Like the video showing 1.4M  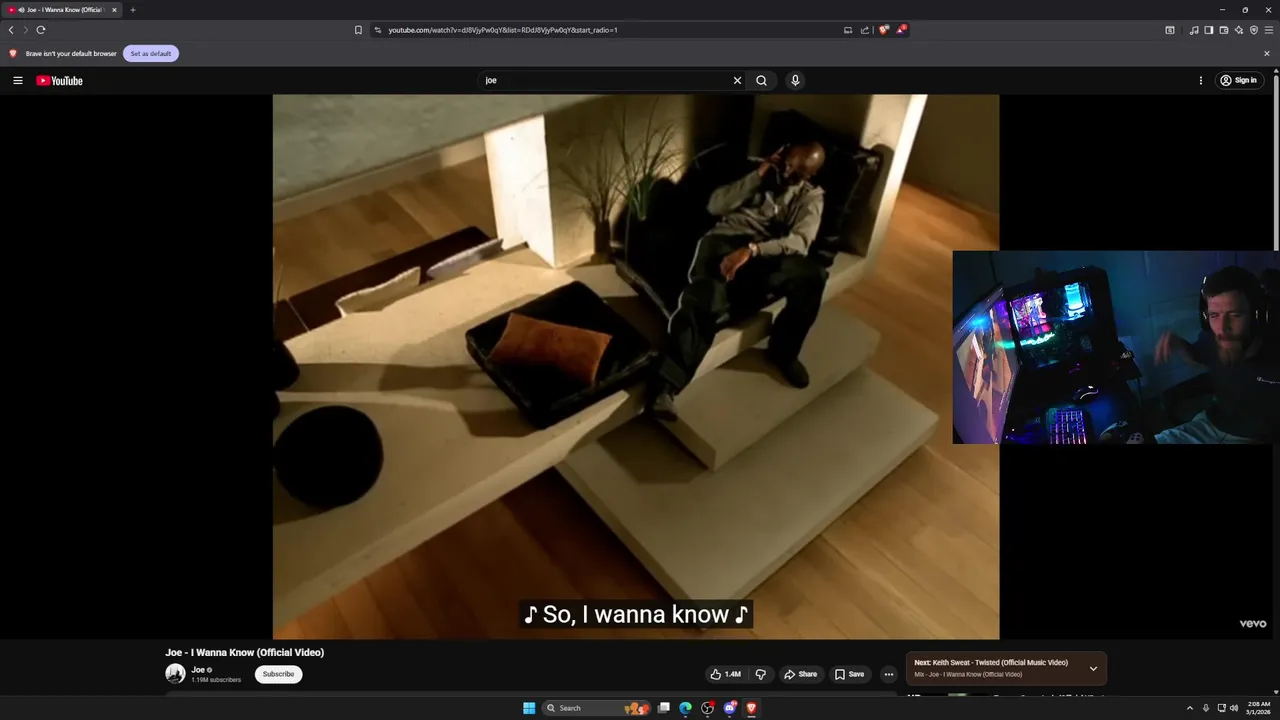pyautogui.click(x=725, y=674)
